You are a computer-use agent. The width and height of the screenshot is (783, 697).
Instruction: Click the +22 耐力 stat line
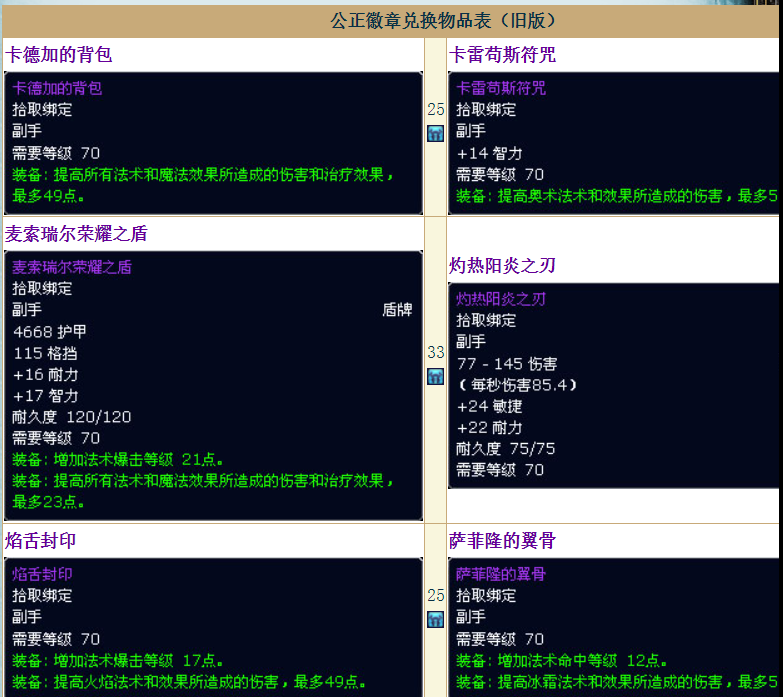tap(489, 428)
